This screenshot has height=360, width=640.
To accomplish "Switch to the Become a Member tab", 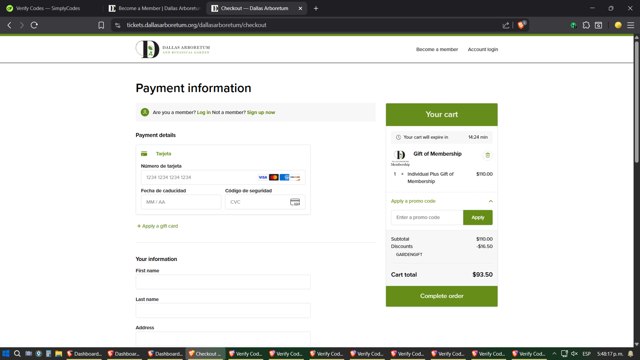I will [154, 8].
